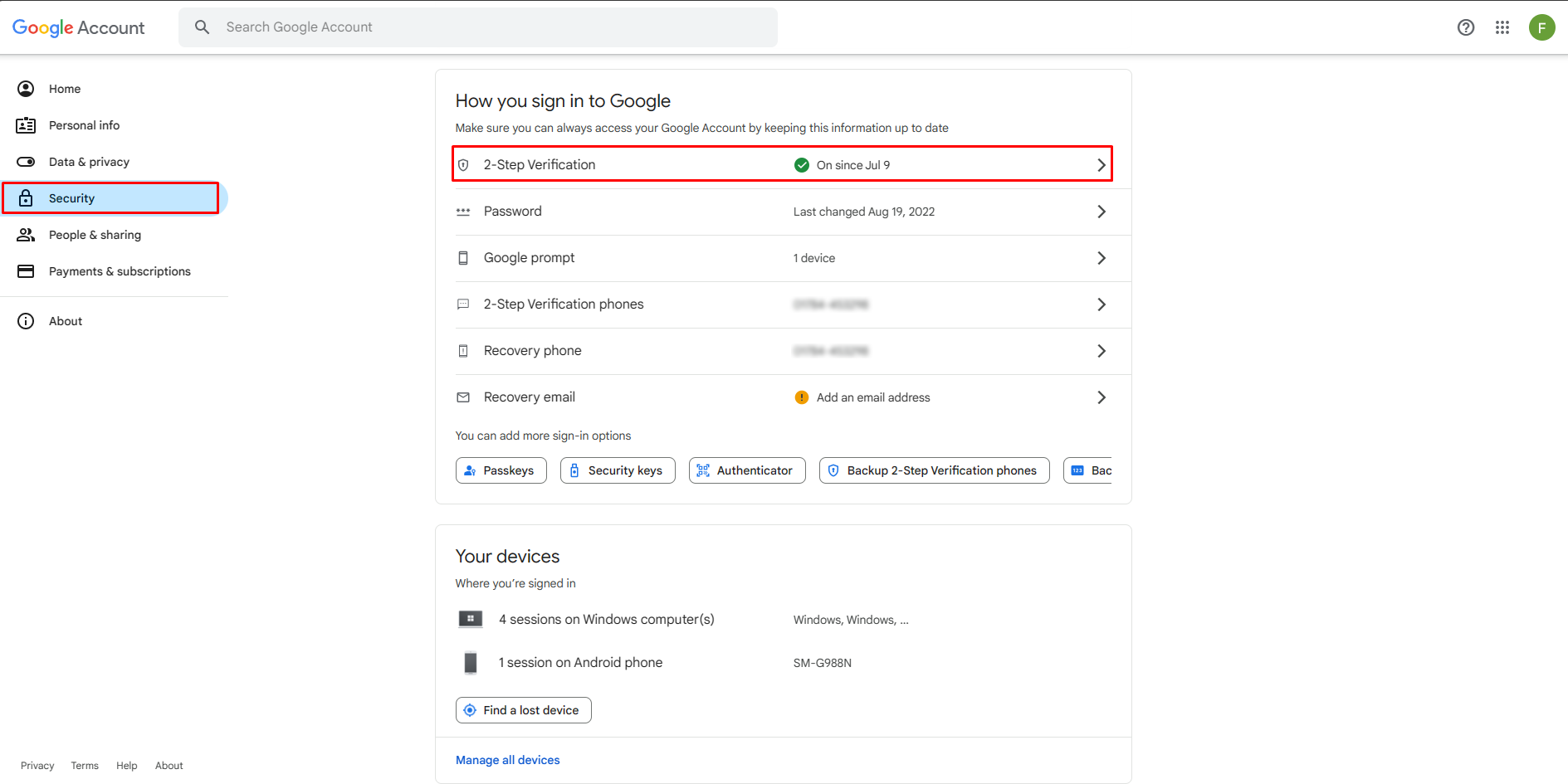
Task: Click the Password dots icon
Action: [x=463, y=212]
